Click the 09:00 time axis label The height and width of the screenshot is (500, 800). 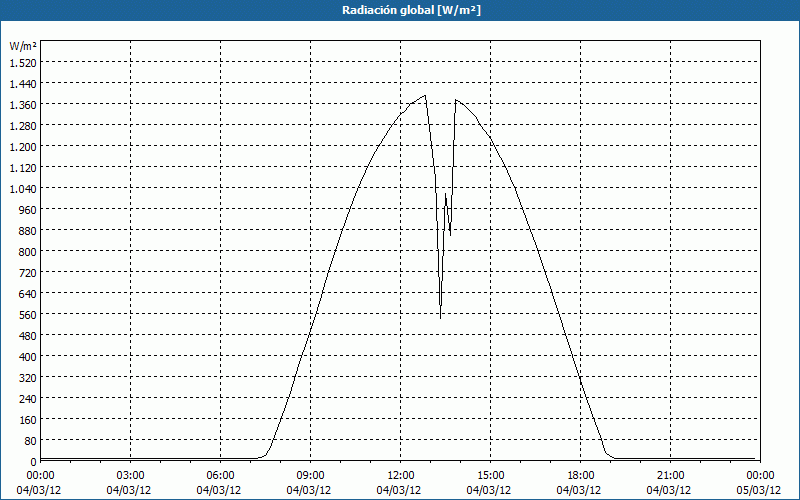[x=310, y=476]
